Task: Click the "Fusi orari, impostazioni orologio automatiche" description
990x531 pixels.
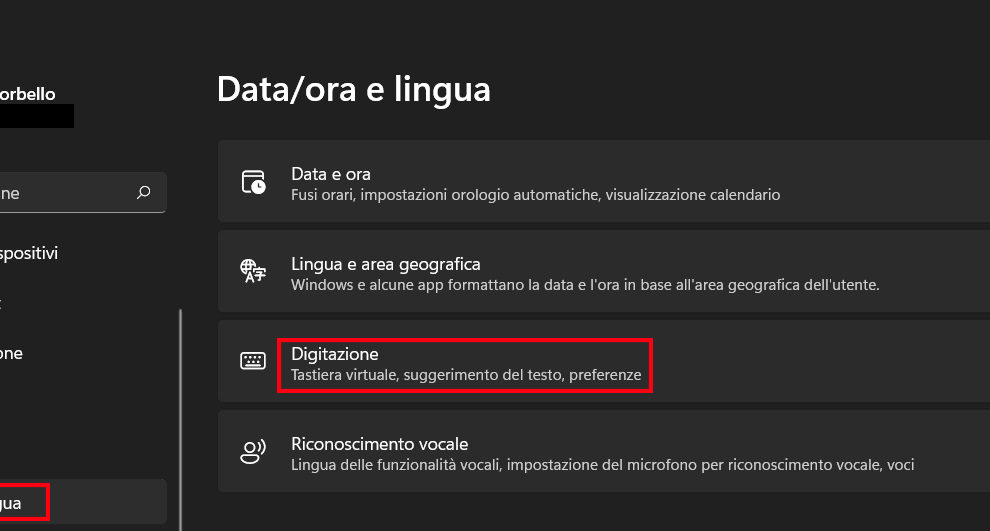Action: coord(535,195)
